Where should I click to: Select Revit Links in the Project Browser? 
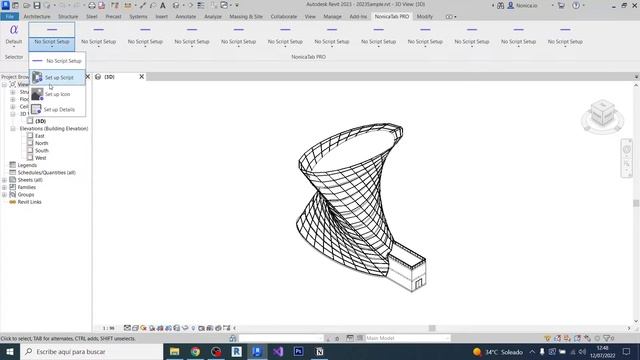(x=29, y=202)
